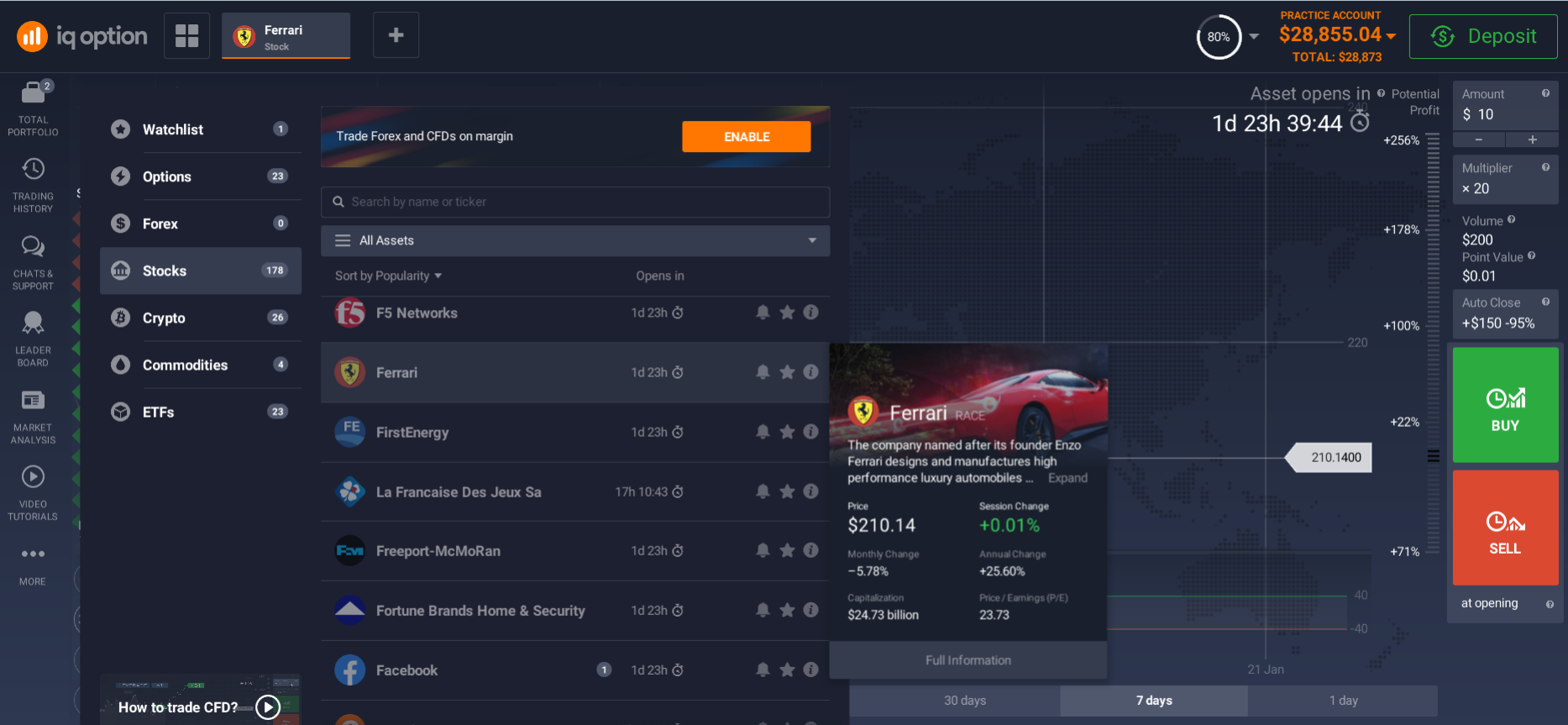The height and width of the screenshot is (725, 1568).
Task: Open the Total Portfolio briefcase icon
Action: (x=34, y=92)
